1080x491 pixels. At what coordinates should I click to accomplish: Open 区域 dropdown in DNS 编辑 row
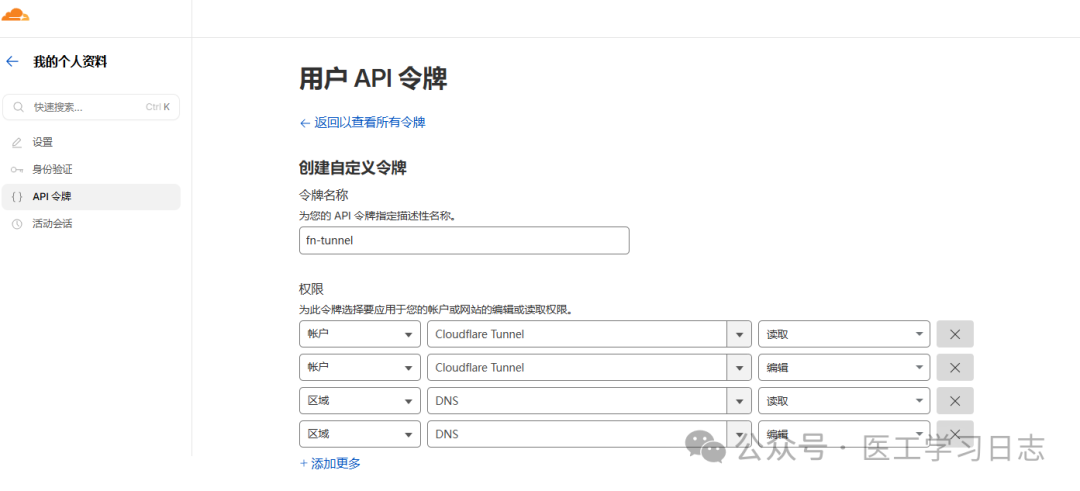pos(360,434)
